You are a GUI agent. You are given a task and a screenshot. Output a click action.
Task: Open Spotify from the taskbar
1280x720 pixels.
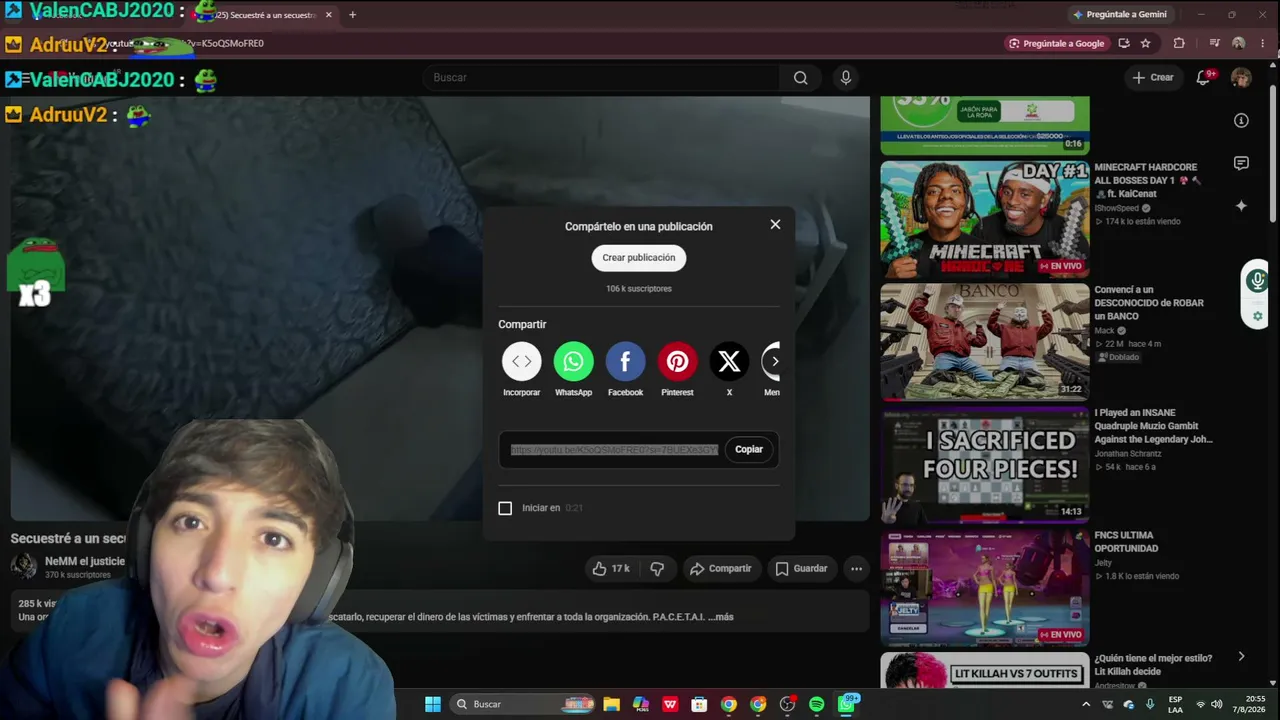[x=816, y=704]
